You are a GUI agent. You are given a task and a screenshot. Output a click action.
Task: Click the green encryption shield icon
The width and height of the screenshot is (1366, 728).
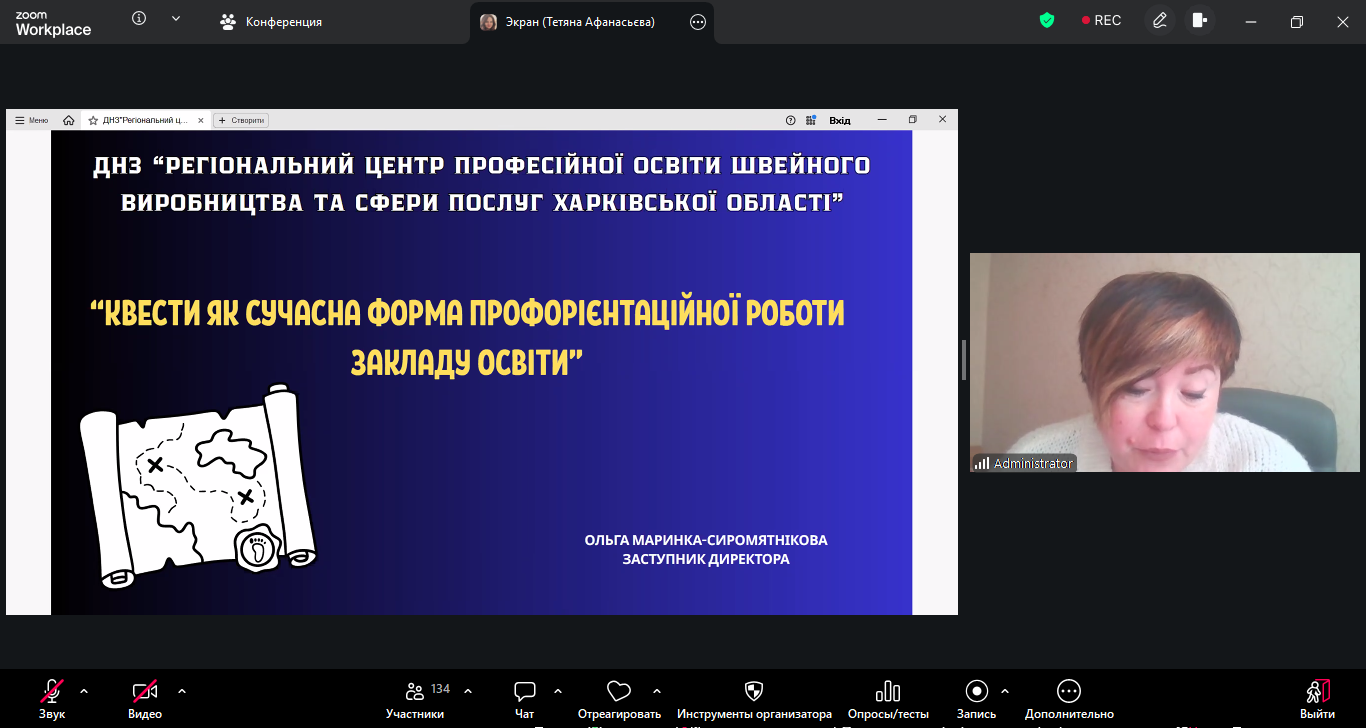(1047, 21)
